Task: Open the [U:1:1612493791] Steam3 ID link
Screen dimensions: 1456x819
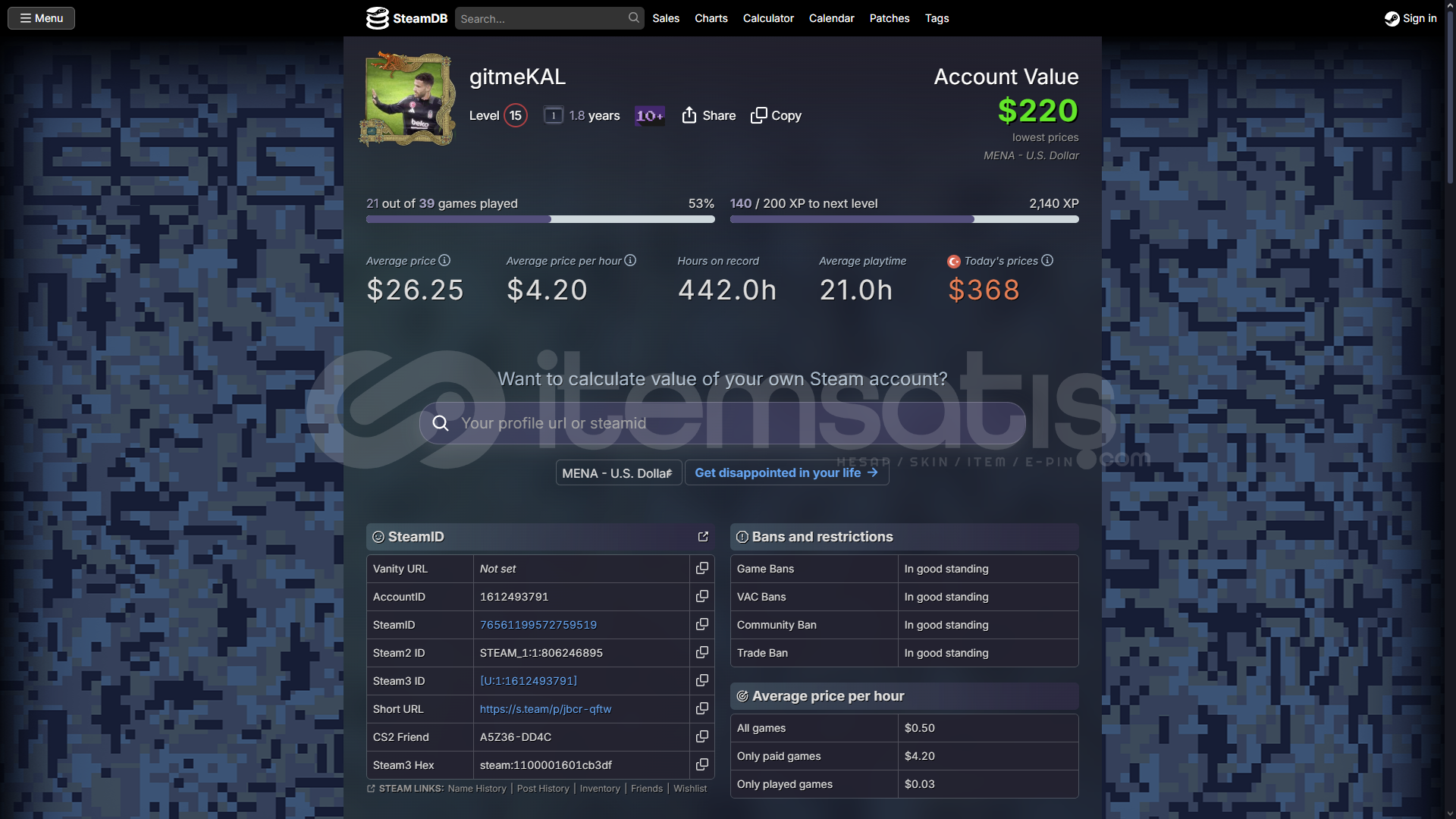Action: (529, 681)
